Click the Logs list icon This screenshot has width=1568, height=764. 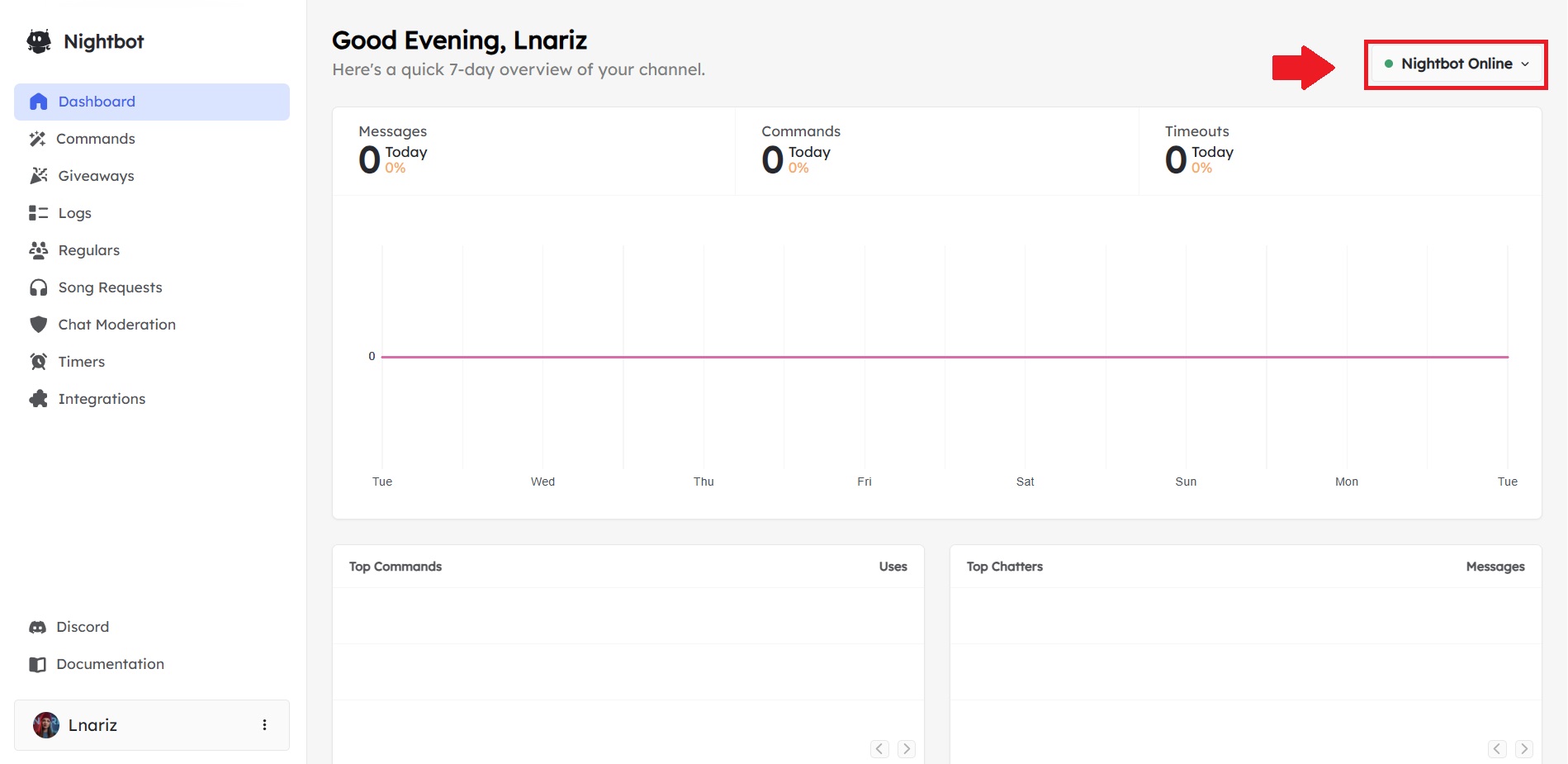pyautogui.click(x=38, y=213)
